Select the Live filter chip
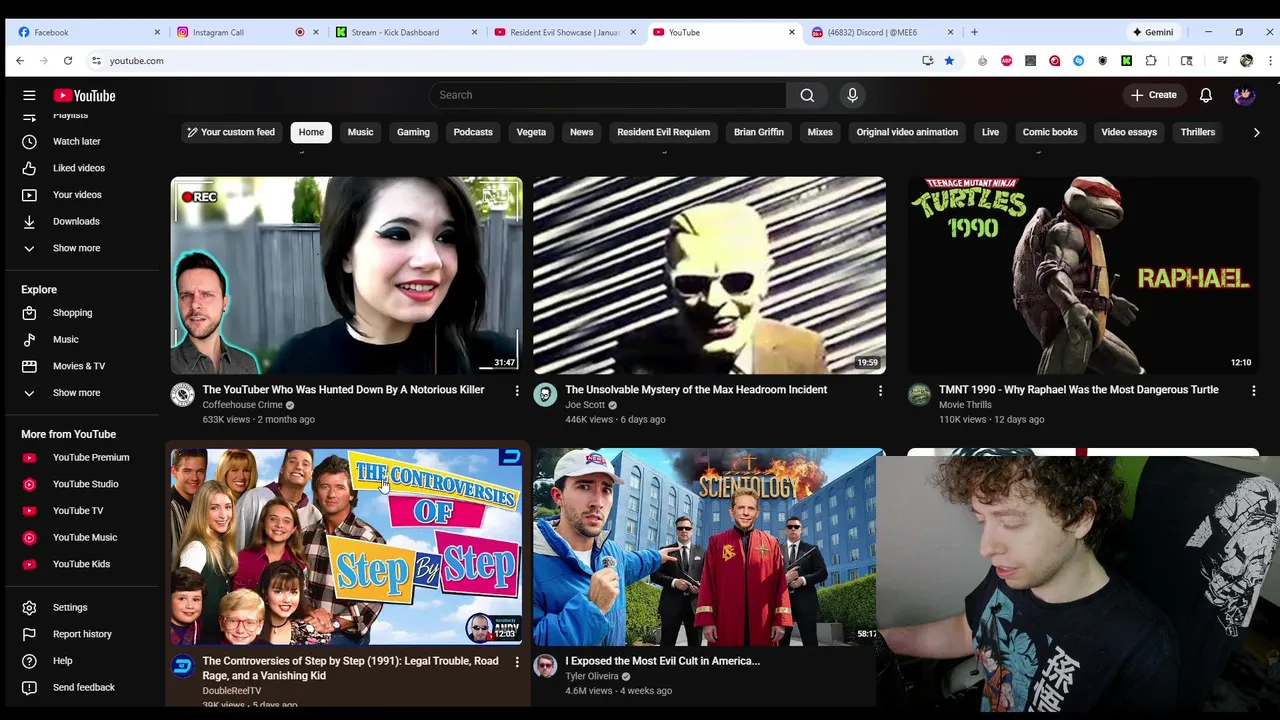1280x720 pixels. (990, 132)
